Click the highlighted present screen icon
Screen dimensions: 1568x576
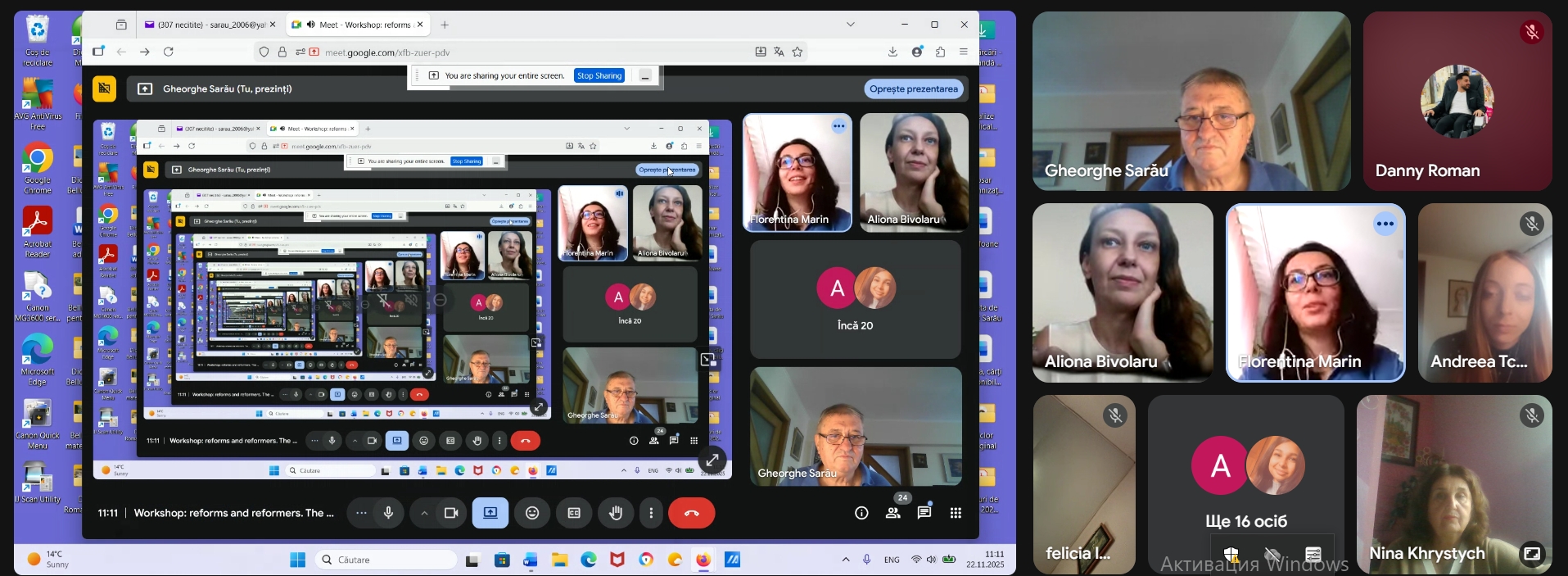490,513
